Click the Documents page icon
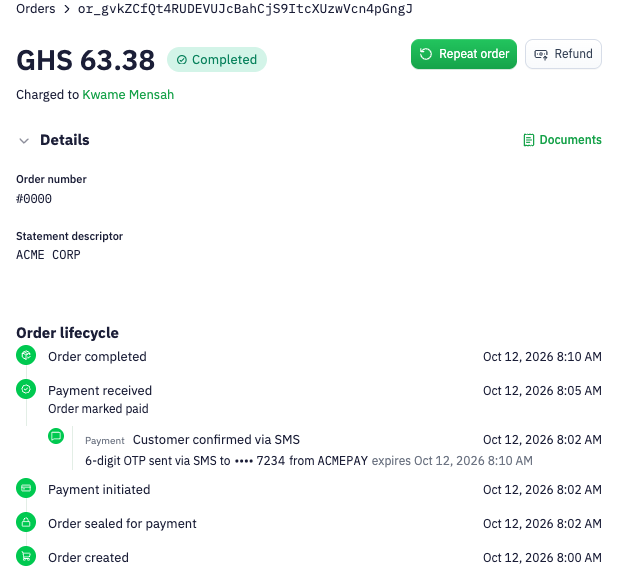Screen dimensions: 618x580 (x=529, y=140)
